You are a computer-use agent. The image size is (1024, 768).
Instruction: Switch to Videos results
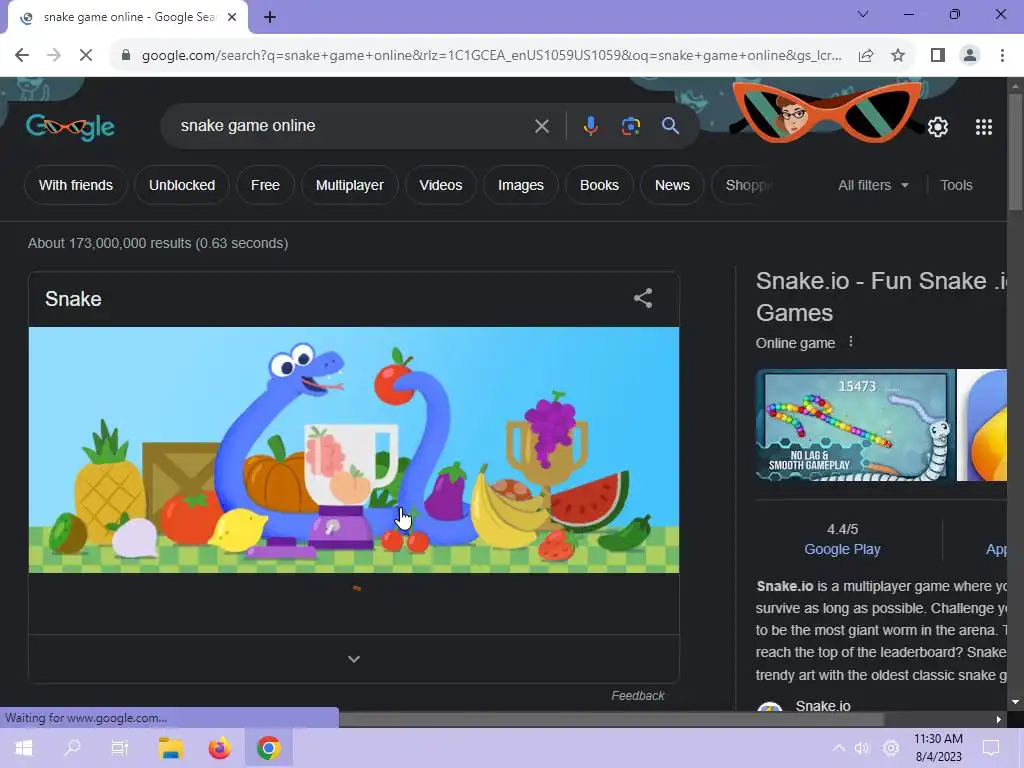coord(441,185)
